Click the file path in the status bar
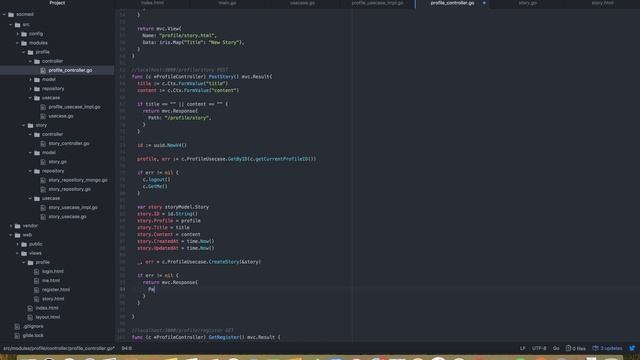The width and height of the screenshot is (640, 360). tap(59, 348)
